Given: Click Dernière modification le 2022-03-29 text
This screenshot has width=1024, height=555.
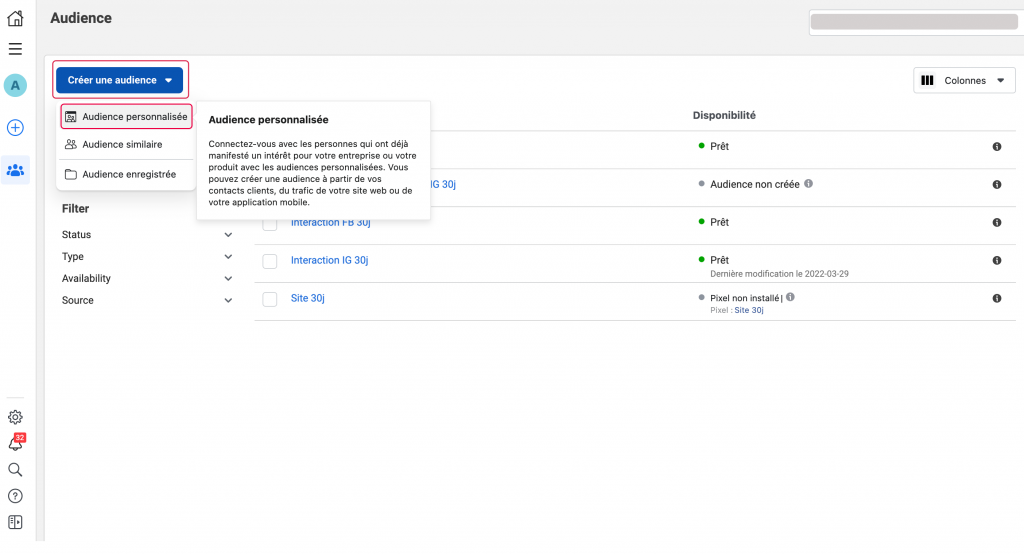Looking at the screenshot, I should tap(779, 274).
